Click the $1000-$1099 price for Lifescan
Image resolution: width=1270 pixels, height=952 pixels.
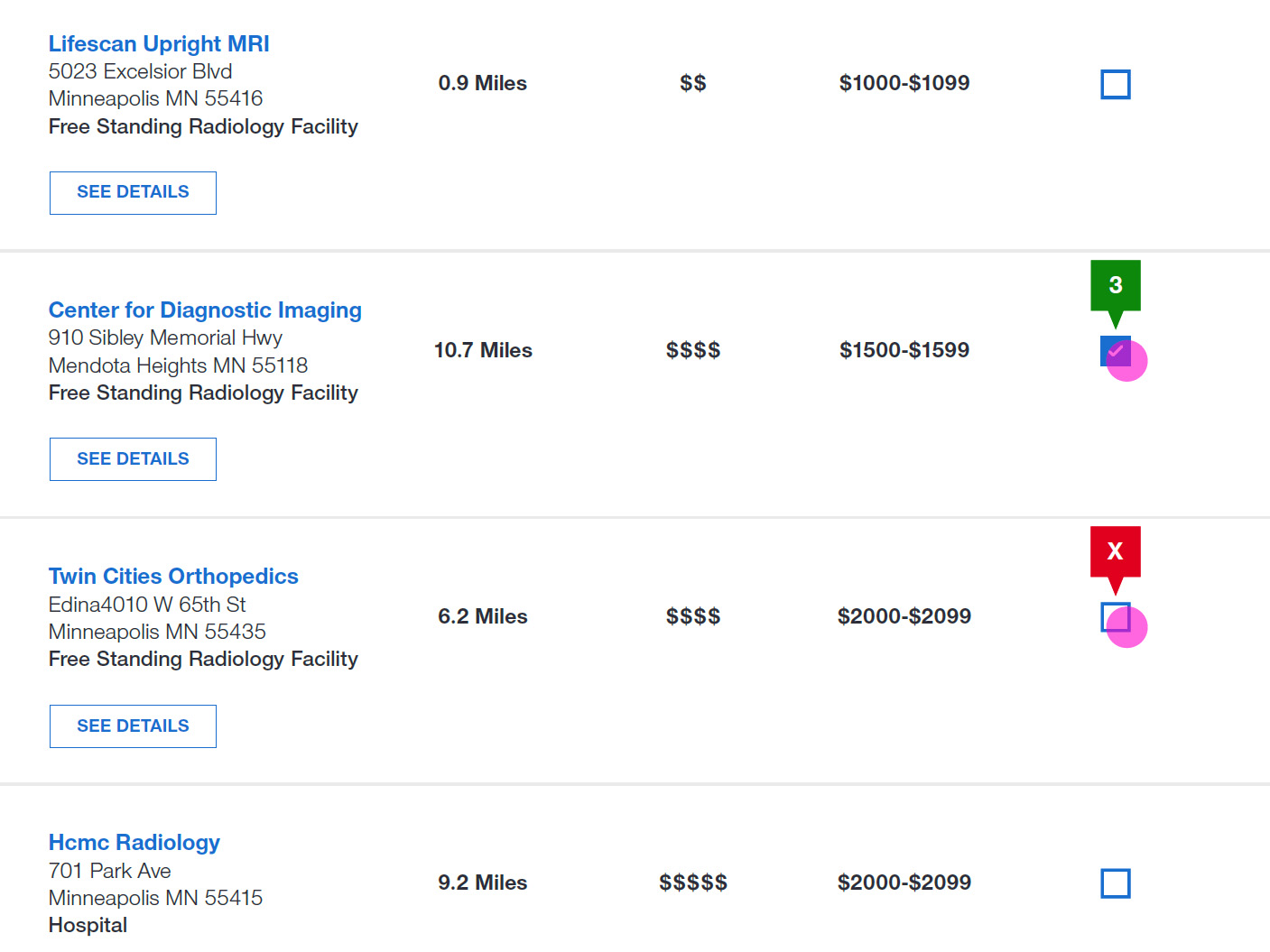904,83
